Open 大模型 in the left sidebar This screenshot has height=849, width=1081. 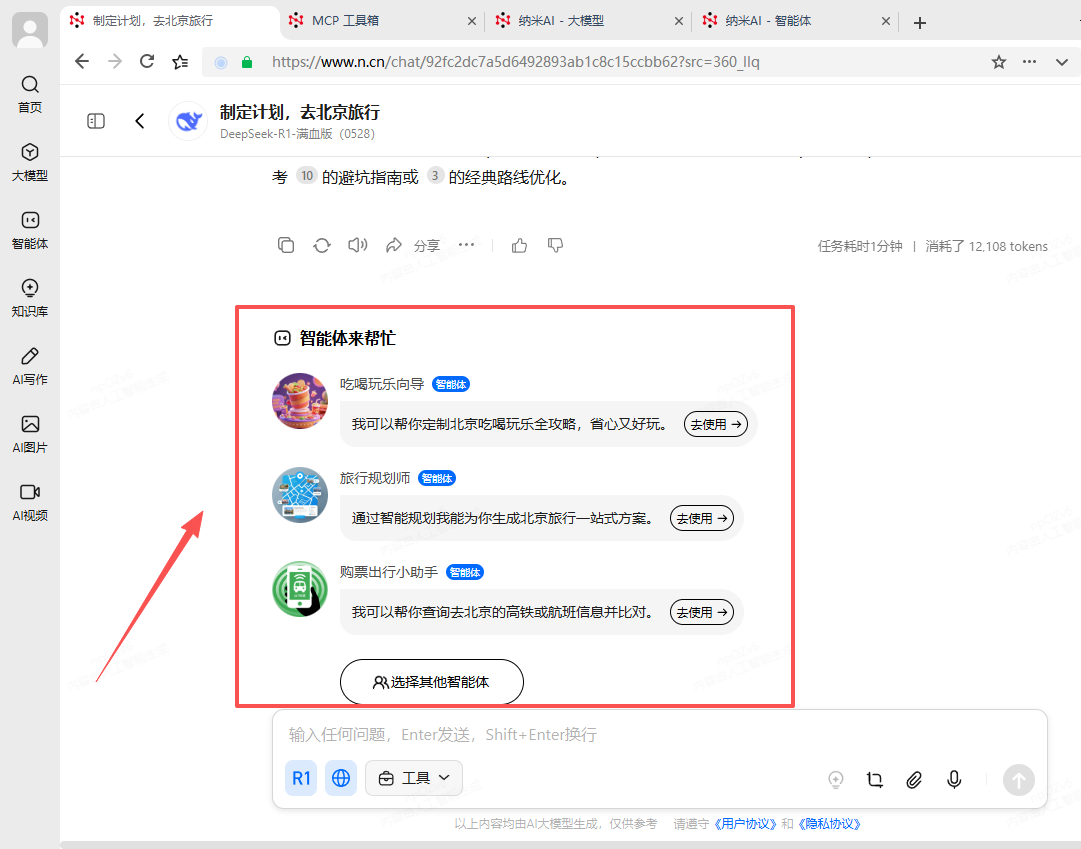[x=30, y=162]
